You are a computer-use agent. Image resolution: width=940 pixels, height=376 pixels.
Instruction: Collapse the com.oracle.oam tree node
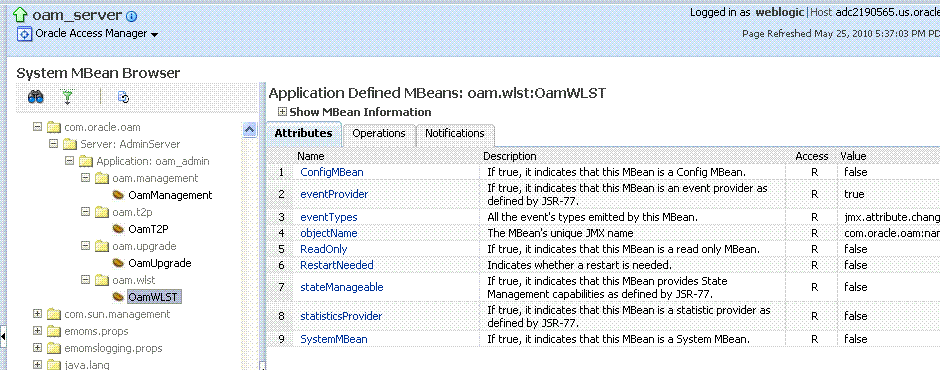coord(38,127)
